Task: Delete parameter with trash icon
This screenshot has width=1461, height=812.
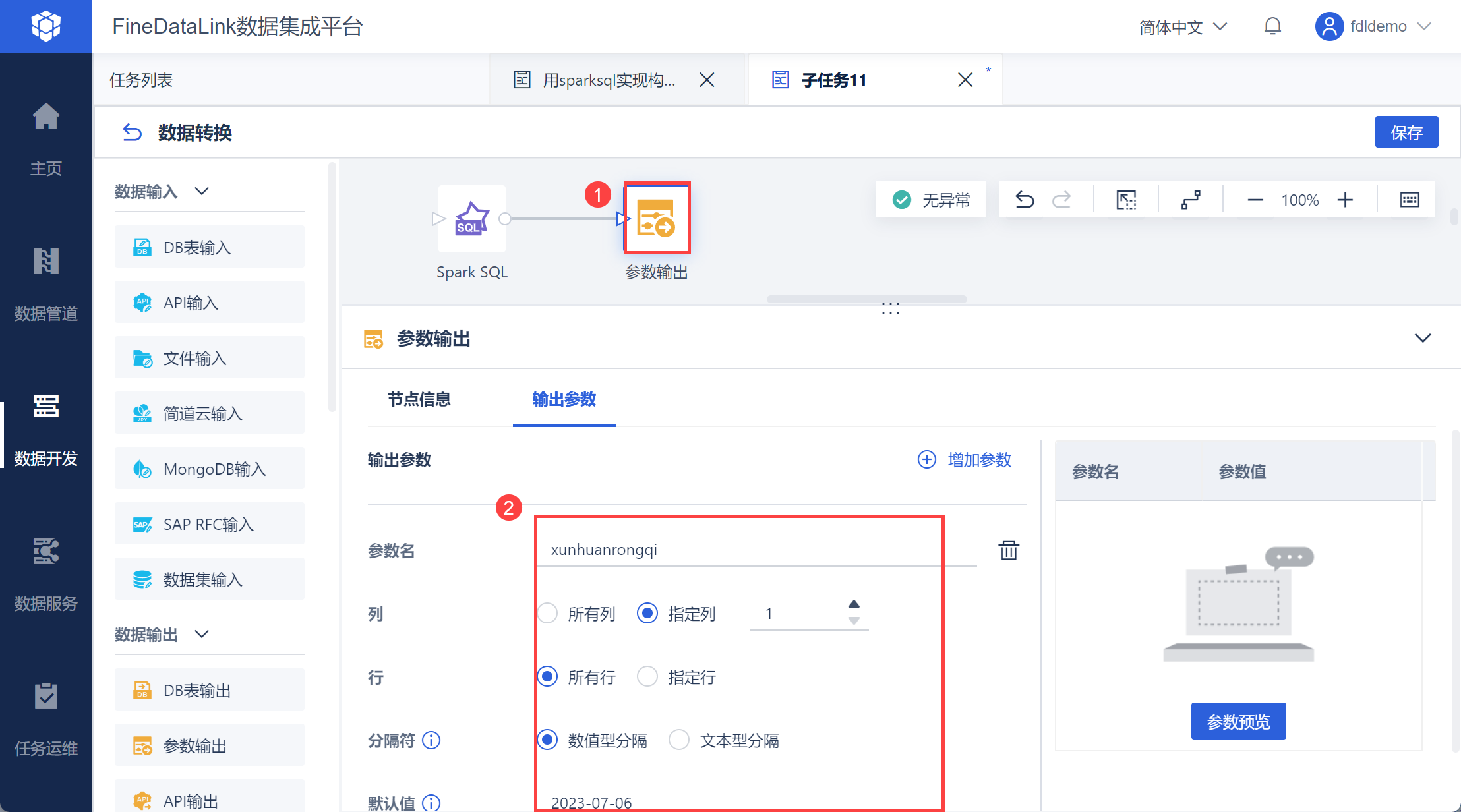Action: [1008, 550]
